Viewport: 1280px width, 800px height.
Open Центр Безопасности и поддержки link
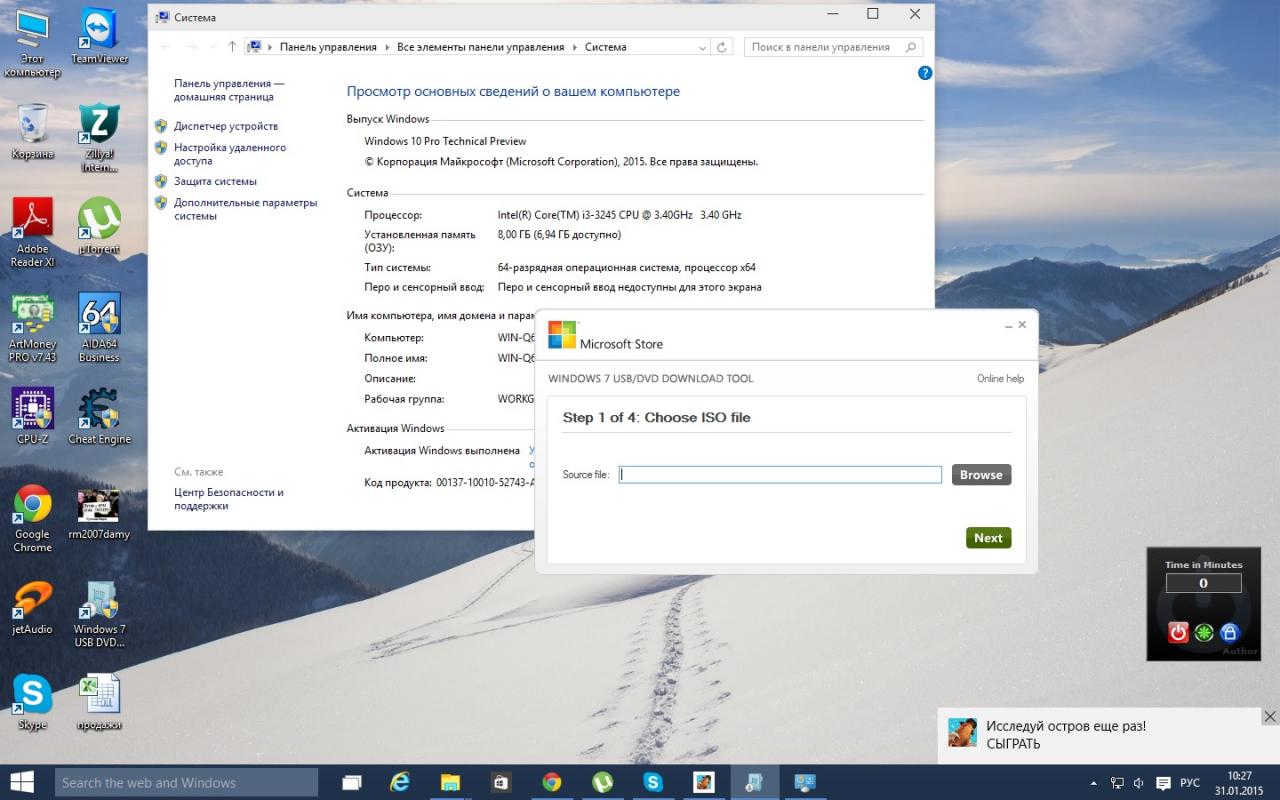tap(228, 499)
